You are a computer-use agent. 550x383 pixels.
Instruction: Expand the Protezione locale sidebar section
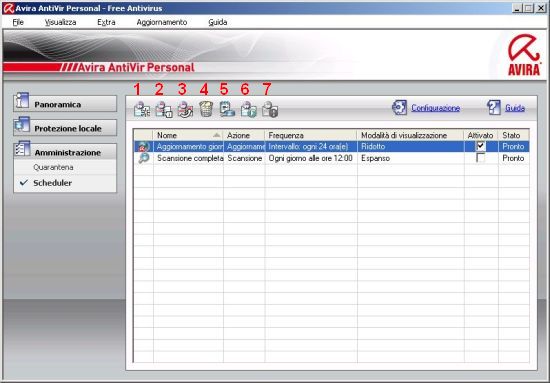click(65, 128)
